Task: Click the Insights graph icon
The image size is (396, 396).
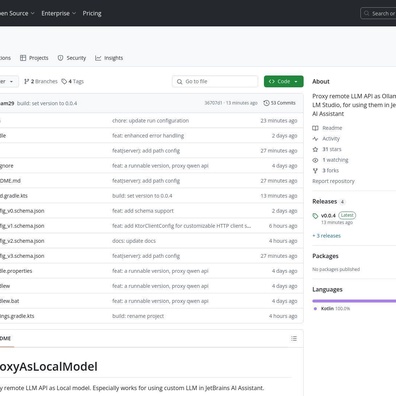Action: (98, 58)
